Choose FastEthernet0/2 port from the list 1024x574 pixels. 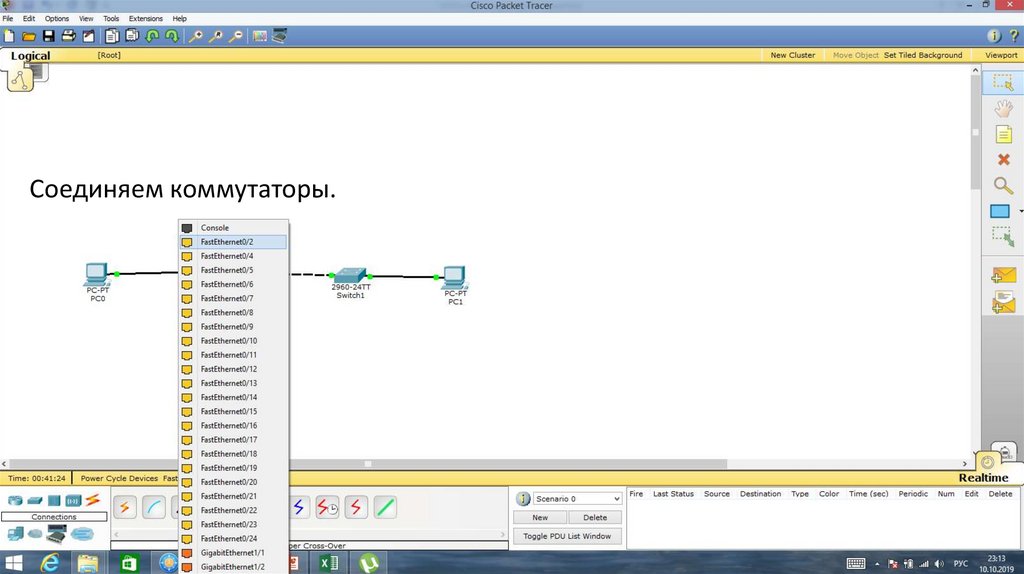point(233,242)
